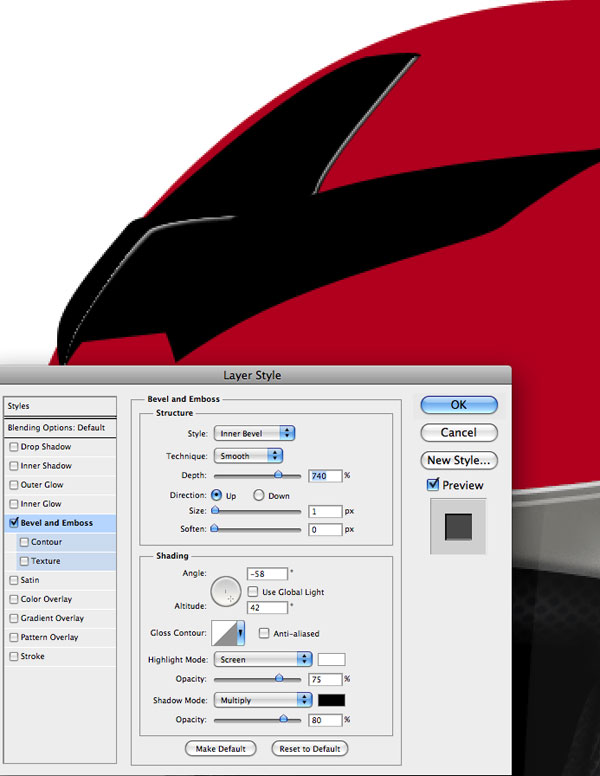Click the New Style... button
The height and width of the screenshot is (776, 600).
(459, 460)
